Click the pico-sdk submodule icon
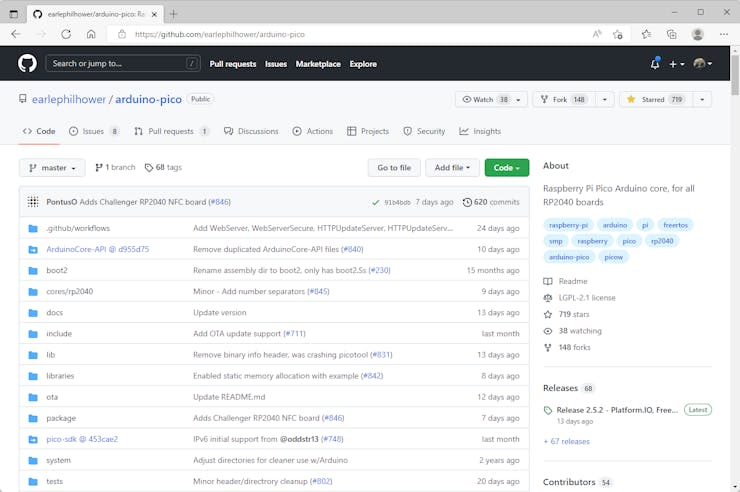Screen dimensions: 740x492 33,439
